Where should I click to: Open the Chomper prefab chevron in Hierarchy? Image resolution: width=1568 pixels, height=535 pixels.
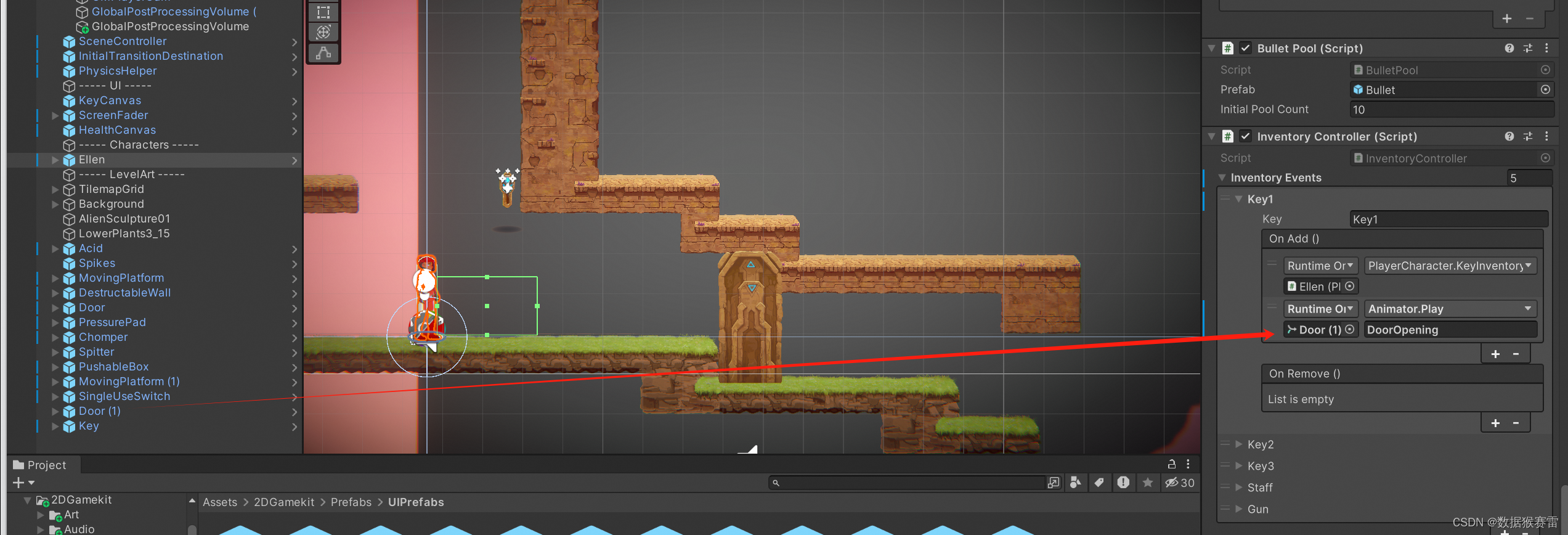295,337
